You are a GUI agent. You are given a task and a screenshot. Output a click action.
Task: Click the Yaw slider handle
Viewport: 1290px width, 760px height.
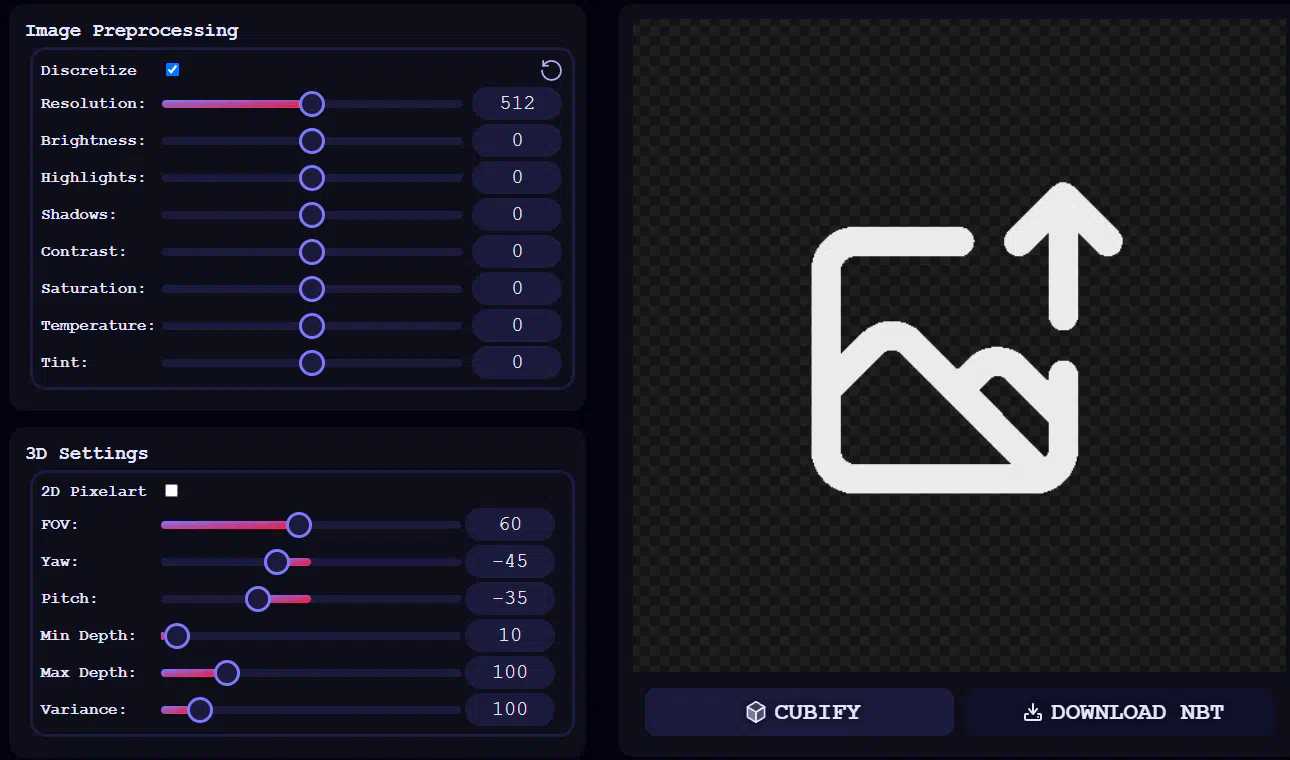277,562
